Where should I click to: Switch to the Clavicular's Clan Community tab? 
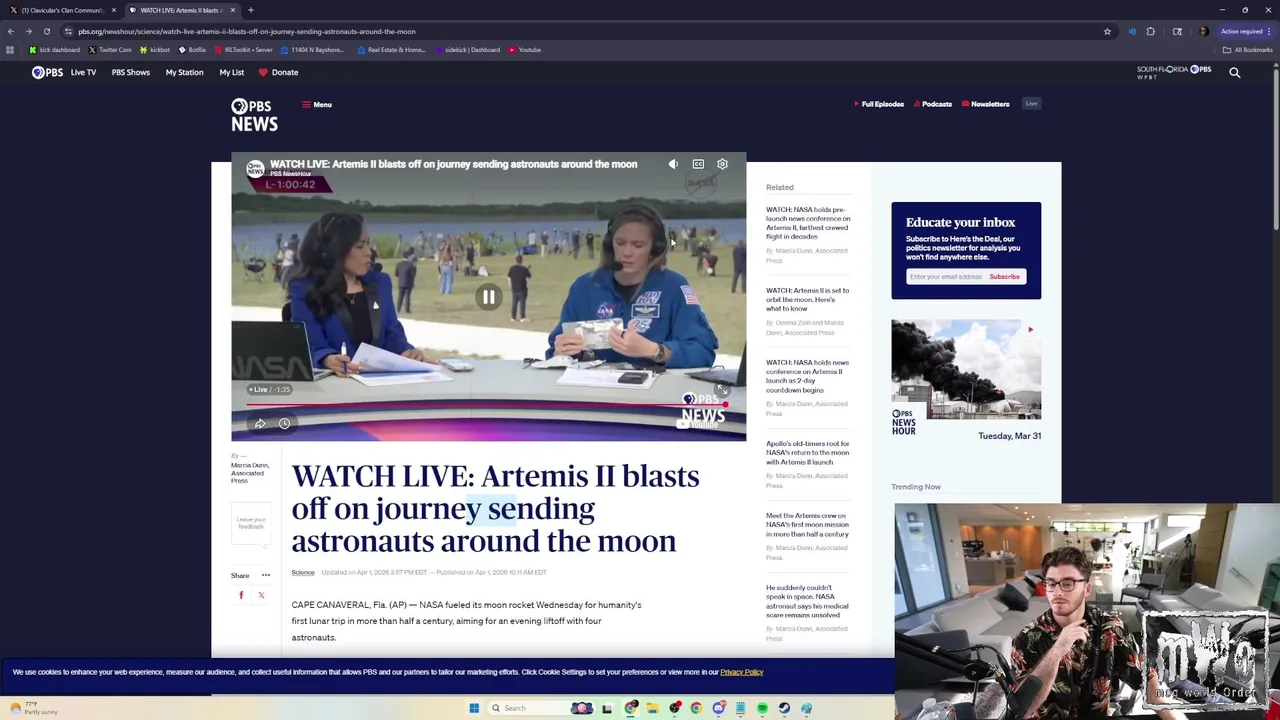pos(62,10)
